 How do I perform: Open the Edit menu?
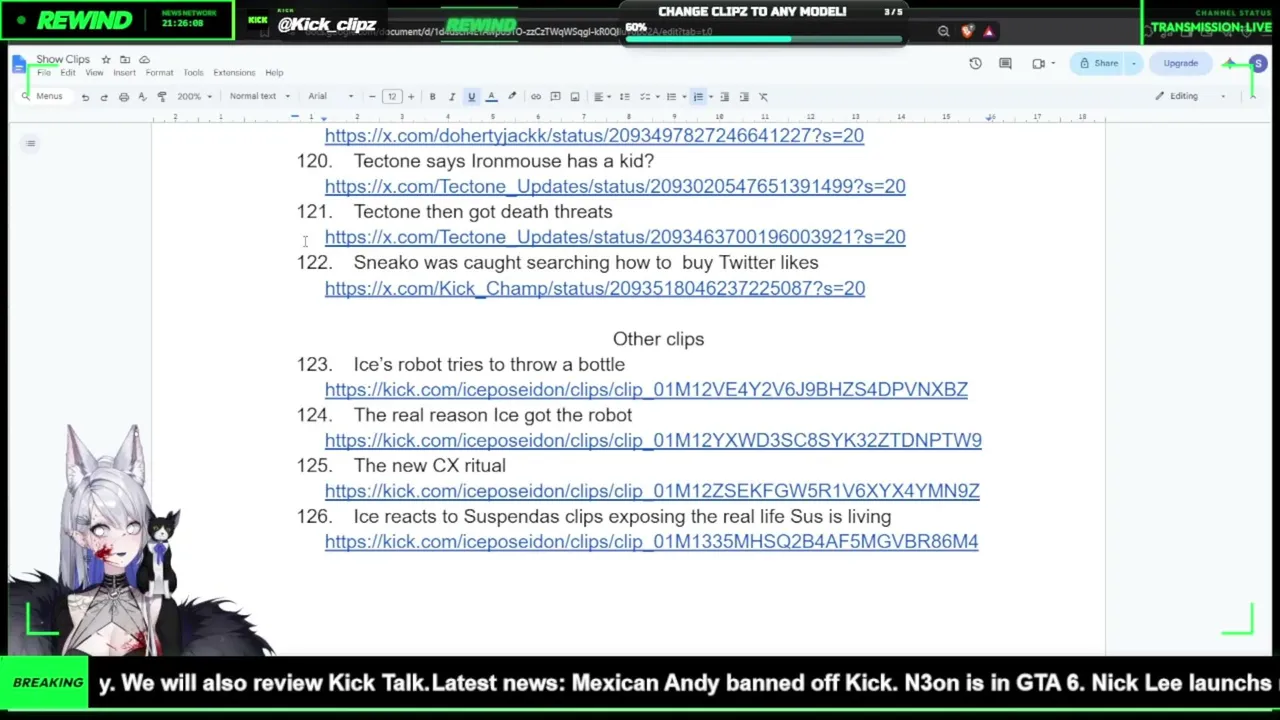[67, 73]
